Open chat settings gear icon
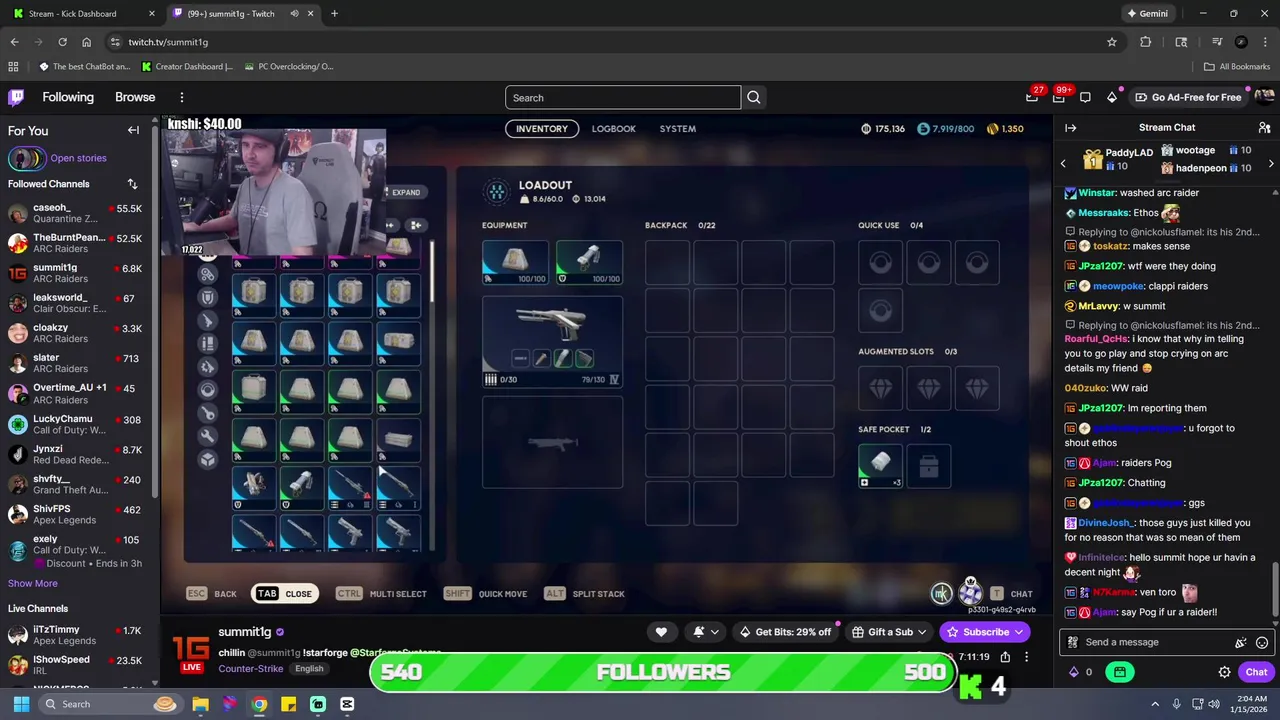Viewport: 1280px width, 720px height. click(x=1224, y=672)
